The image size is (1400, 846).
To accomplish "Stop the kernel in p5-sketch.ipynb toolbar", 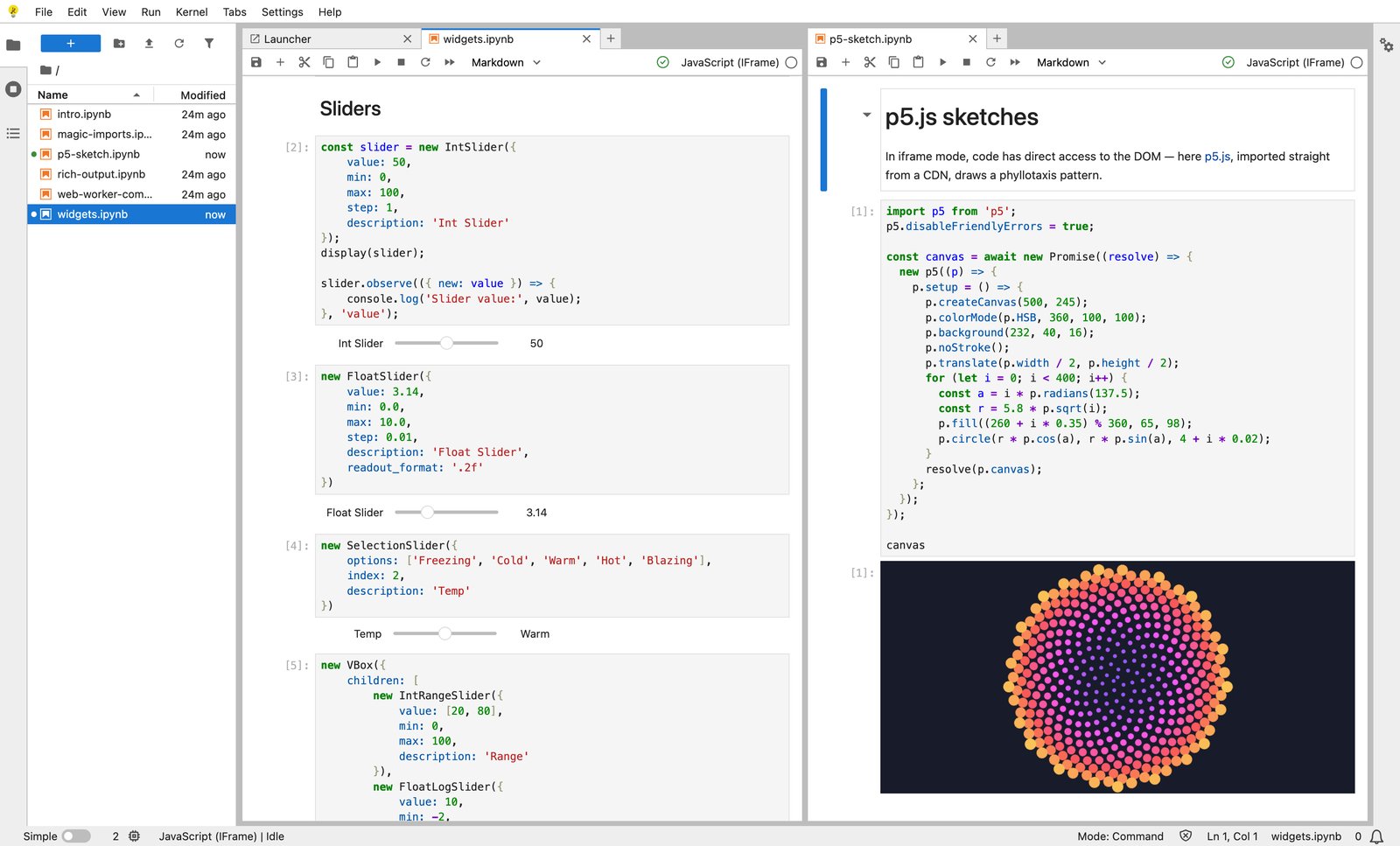I will point(966,62).
